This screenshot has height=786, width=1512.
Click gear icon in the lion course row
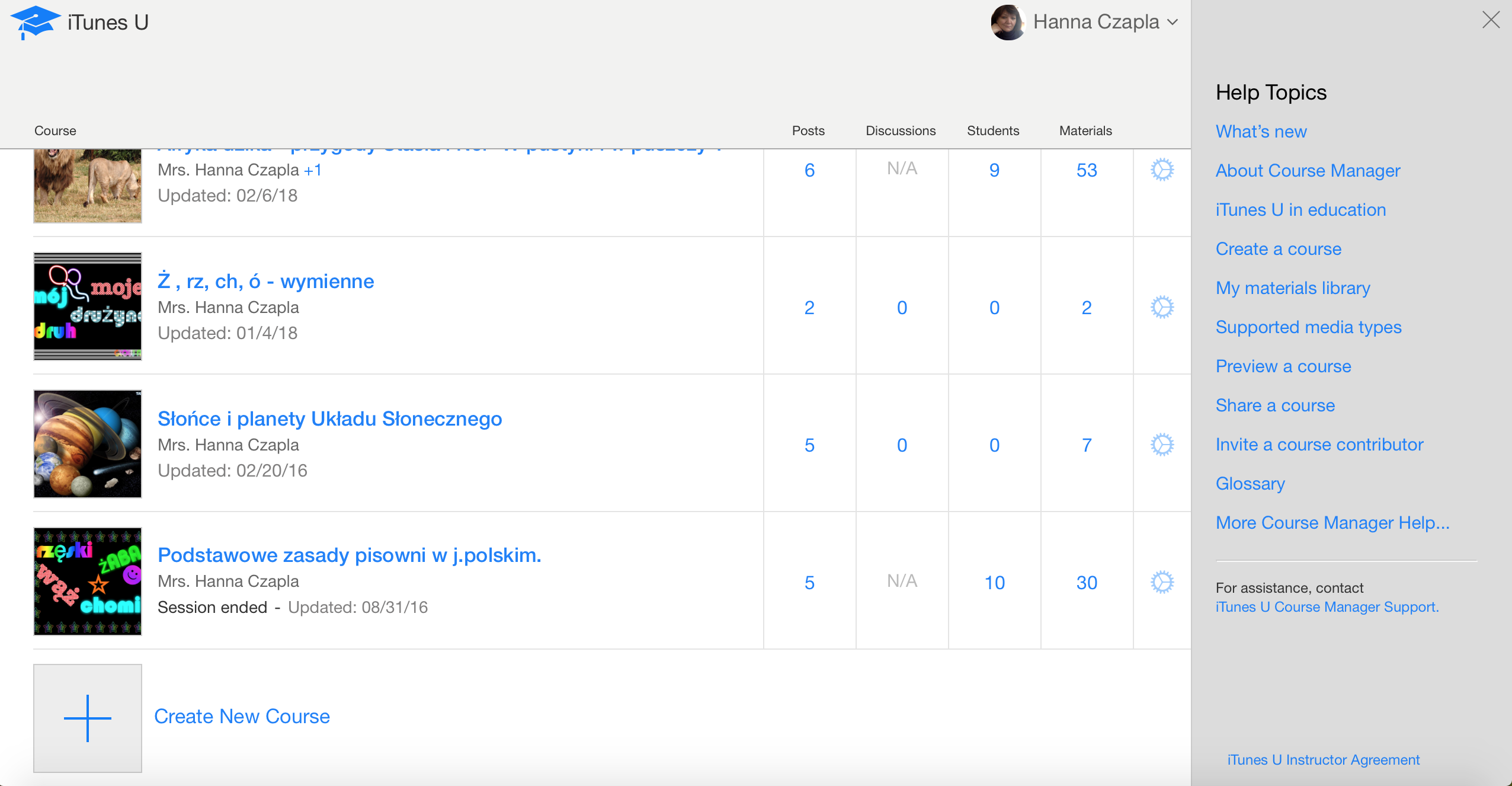(1162, 170)
